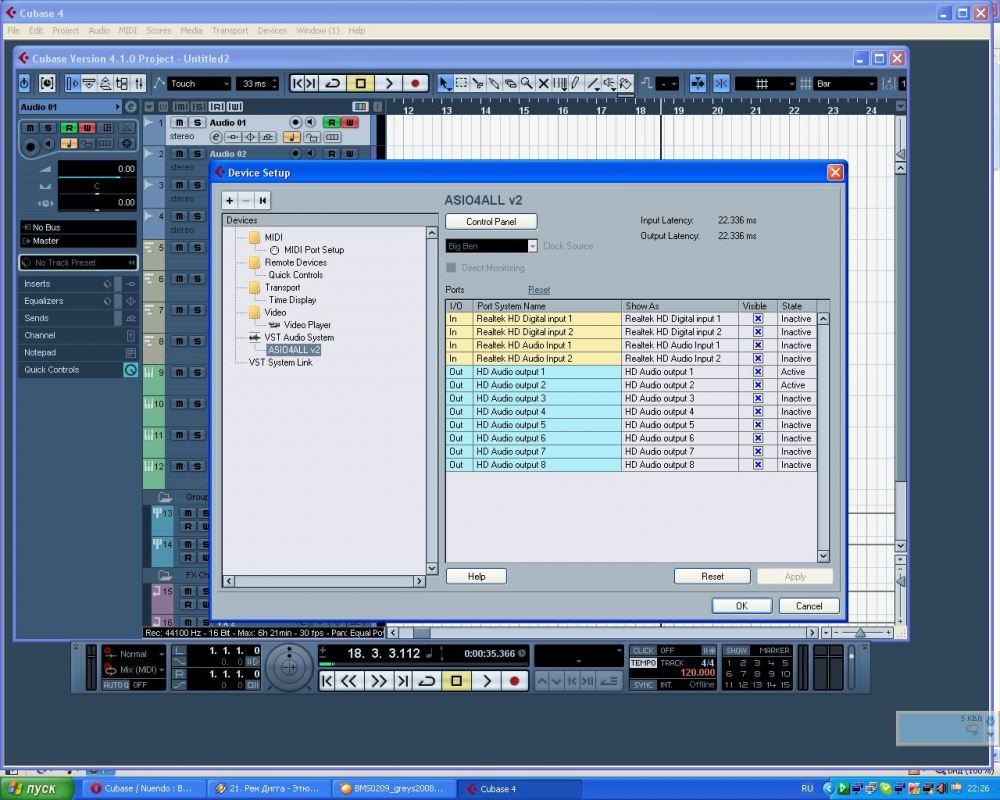Click the MIDI Port Setup icon in the device tree

[x=274, y=250]
